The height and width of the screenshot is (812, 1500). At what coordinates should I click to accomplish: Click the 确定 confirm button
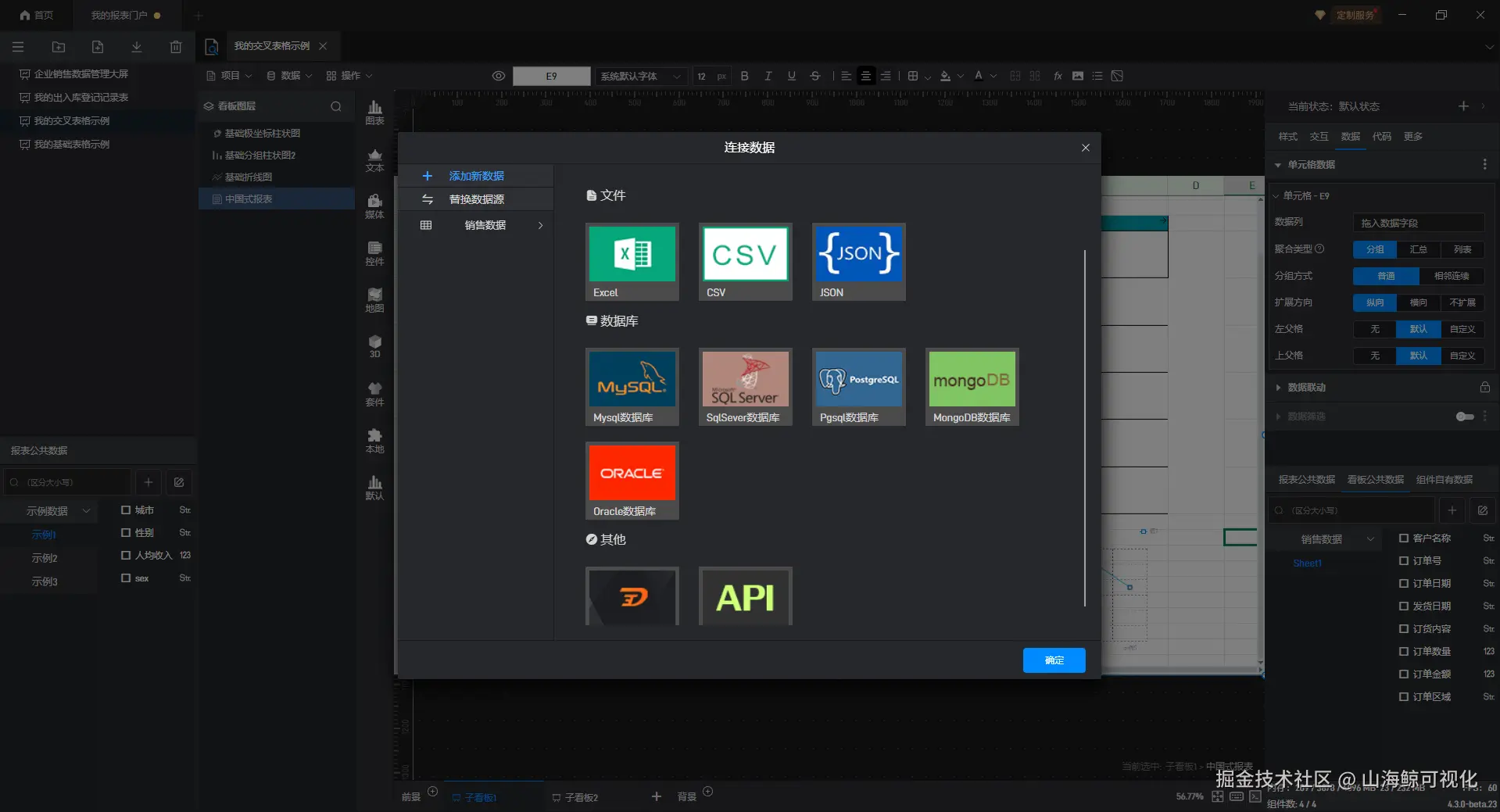coord(1054,660)
